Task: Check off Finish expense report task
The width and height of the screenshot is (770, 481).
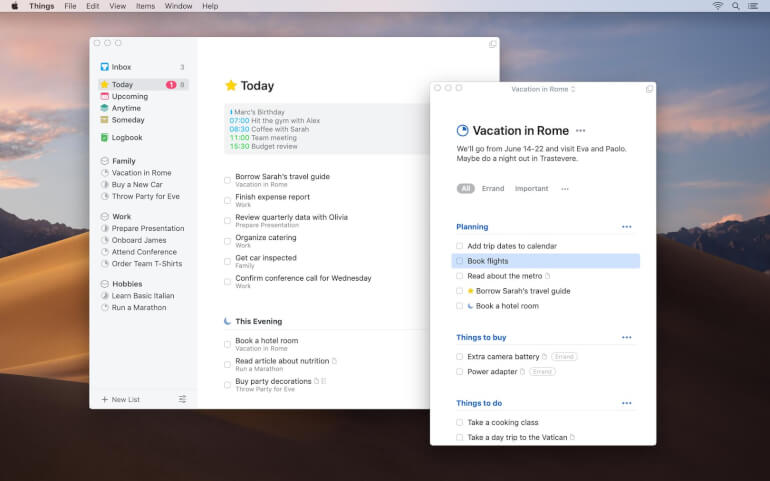Action: (x=228, y=200)
